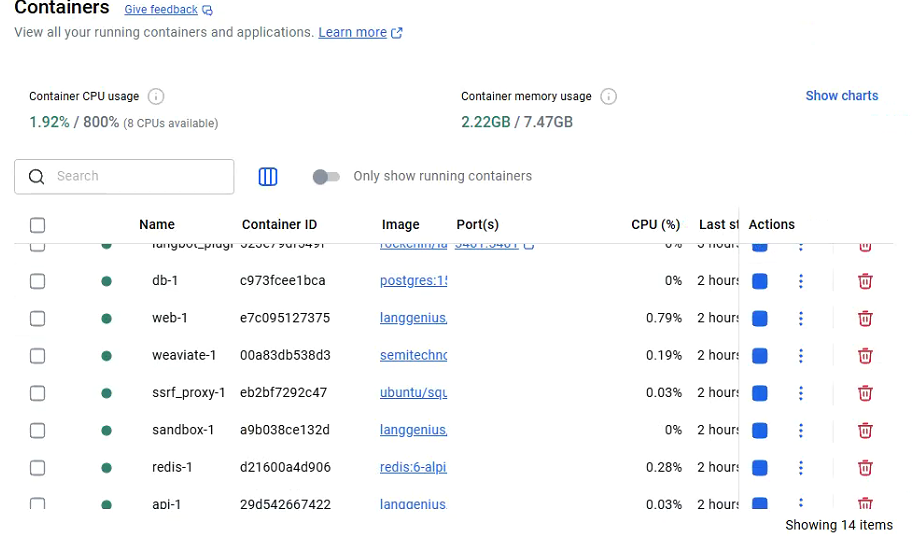Open the langgenius image link for web-1
This screenshot has width=912, height=542.
click(x=414, y=318)
